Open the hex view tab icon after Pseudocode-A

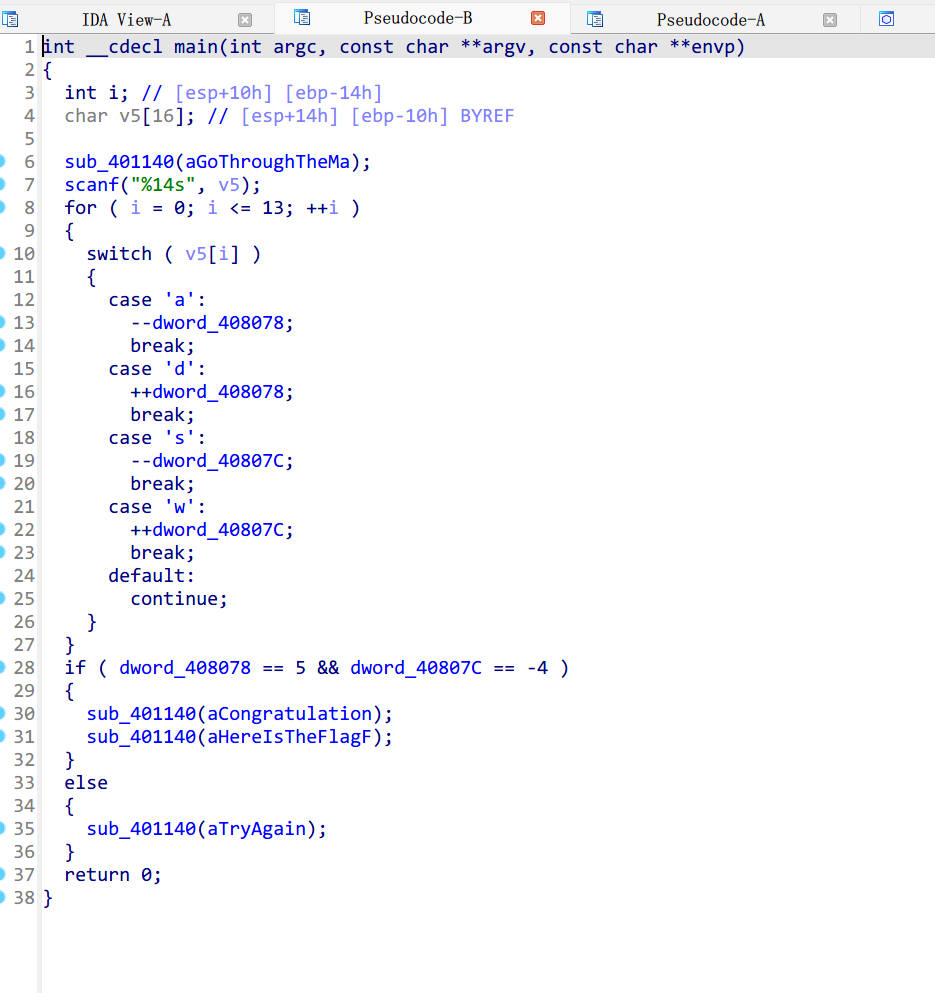(887, 19)
